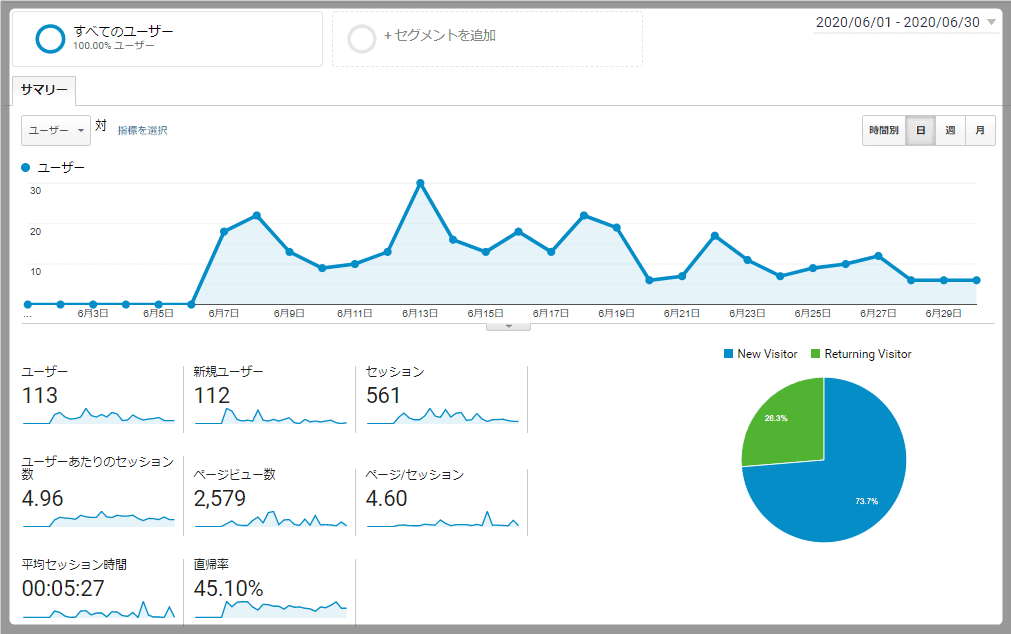Click the ユーザー 113 metric sparkline
The image size is (1011, 634).
coord(99,416)
